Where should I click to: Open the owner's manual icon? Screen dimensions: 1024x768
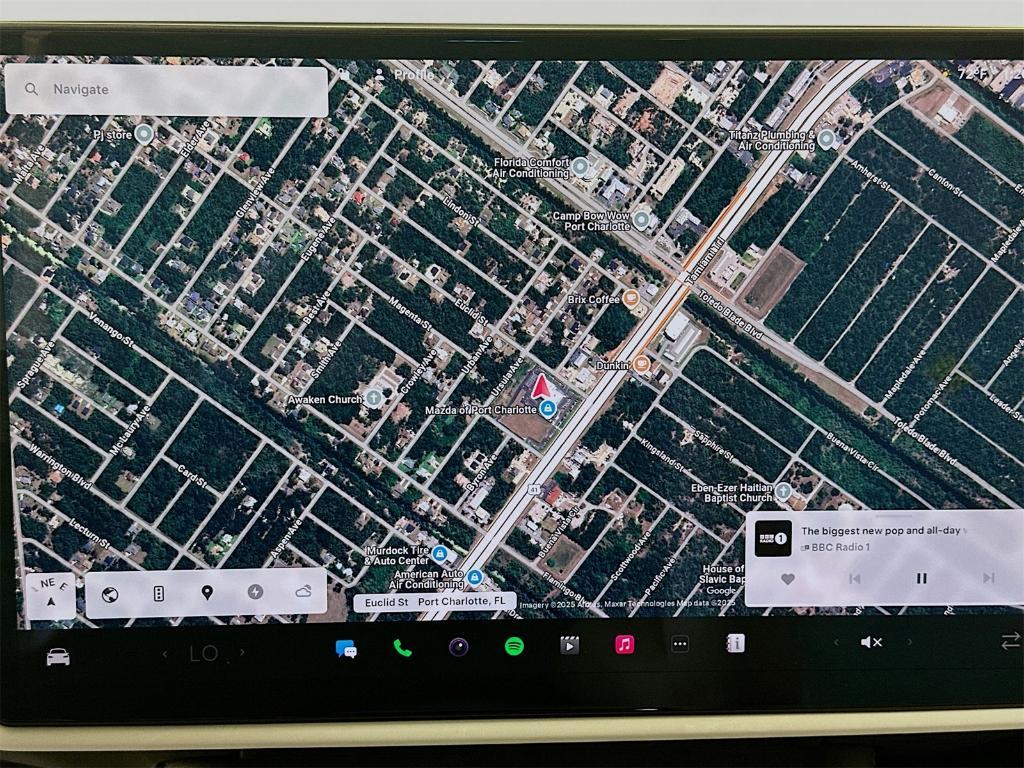click(x=735, y=643)
